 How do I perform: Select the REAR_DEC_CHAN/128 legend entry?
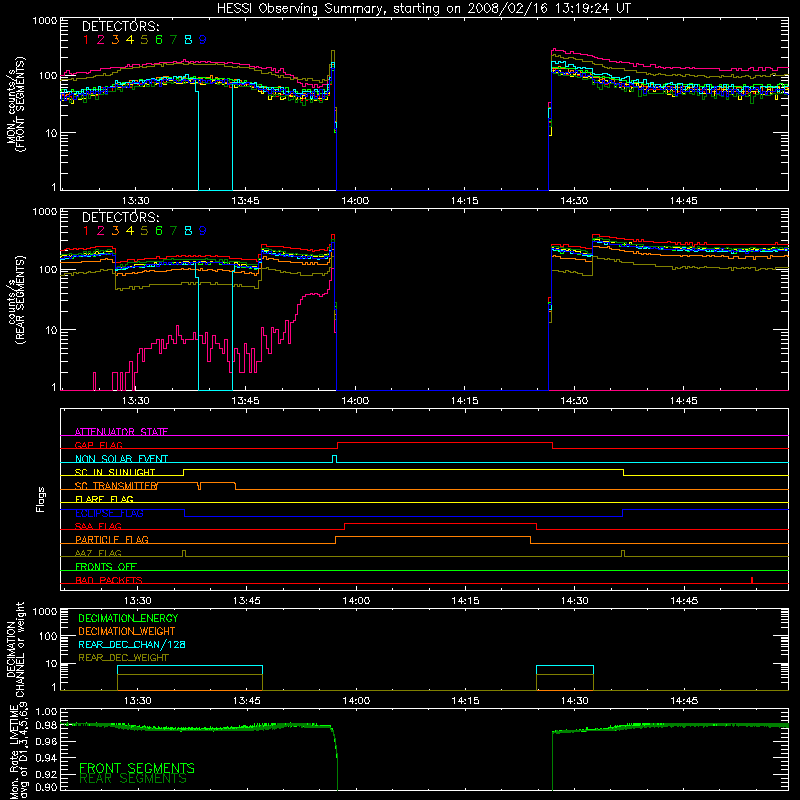(132, 645)
